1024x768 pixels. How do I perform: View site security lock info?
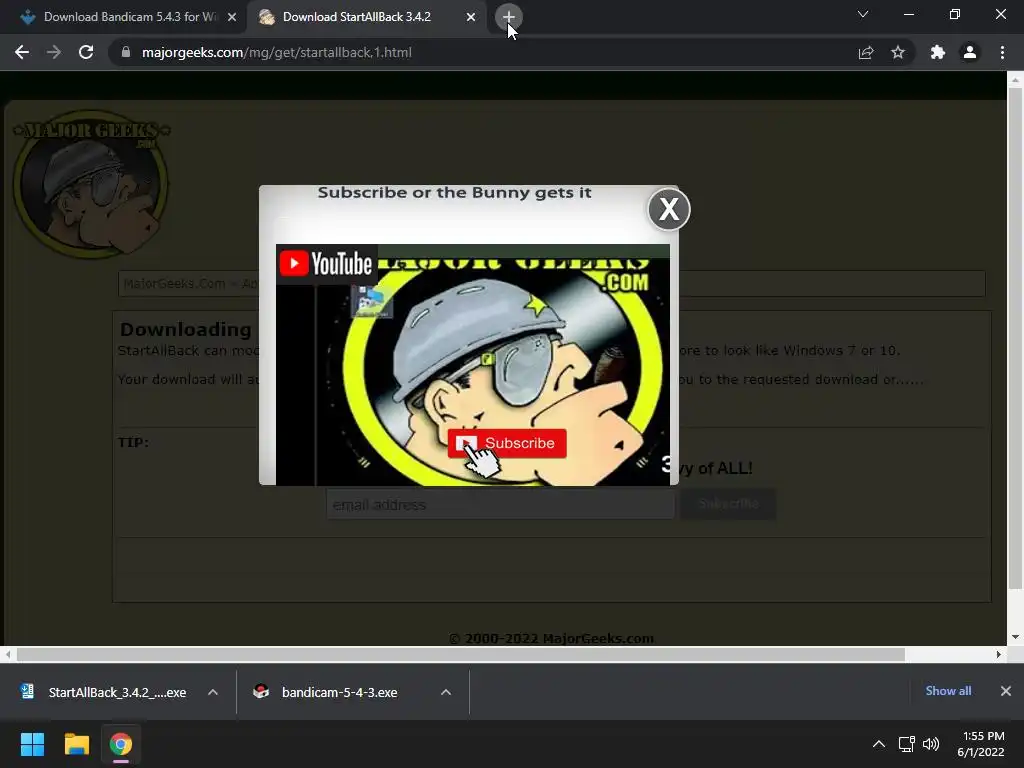pos(126,52)
